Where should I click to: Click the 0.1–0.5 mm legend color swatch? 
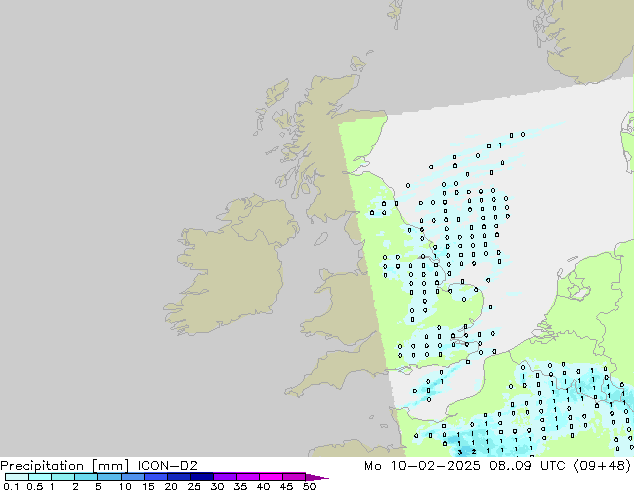[x=17, y=477]
